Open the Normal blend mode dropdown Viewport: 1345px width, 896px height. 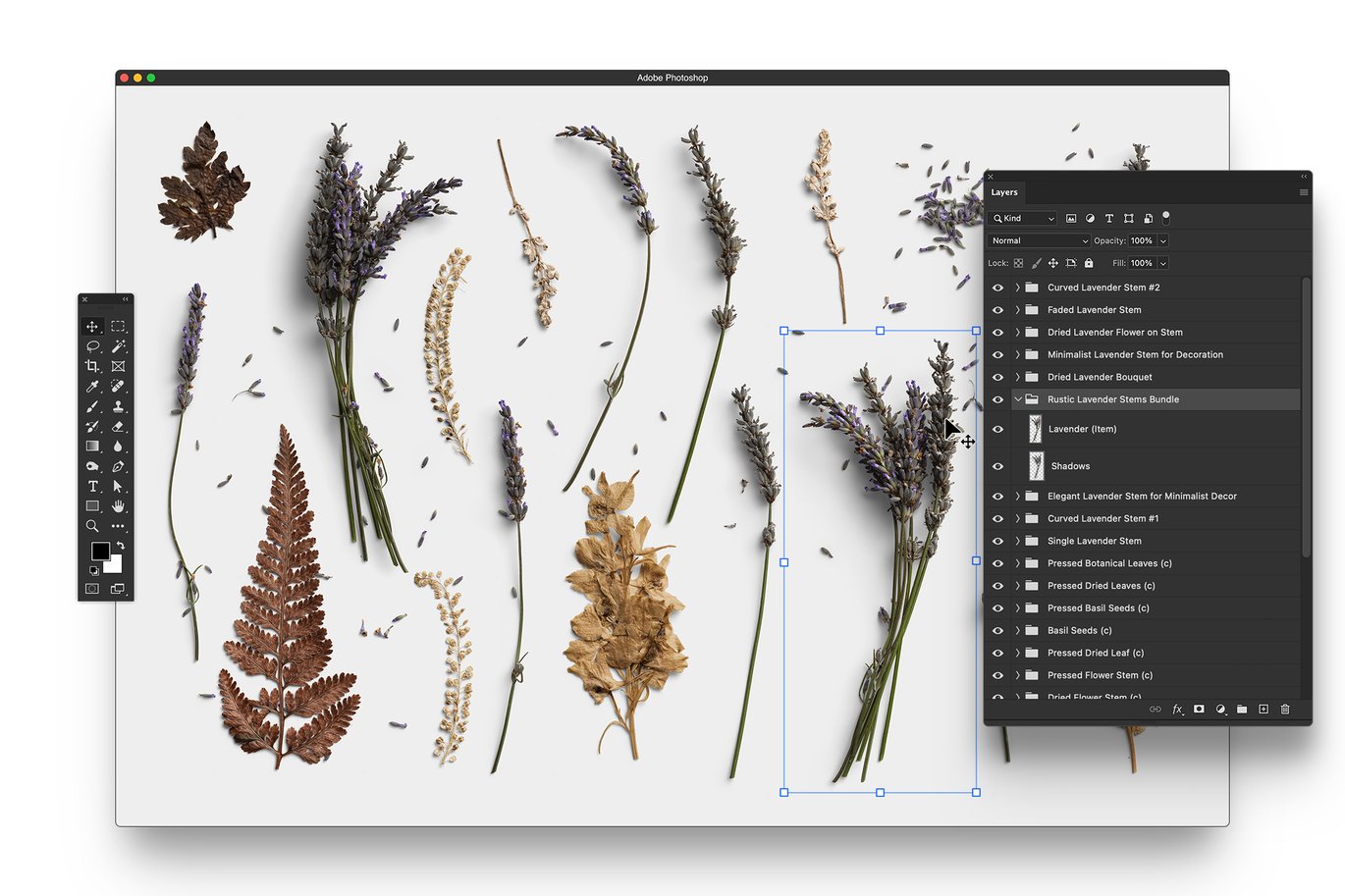pos(1039,240)
